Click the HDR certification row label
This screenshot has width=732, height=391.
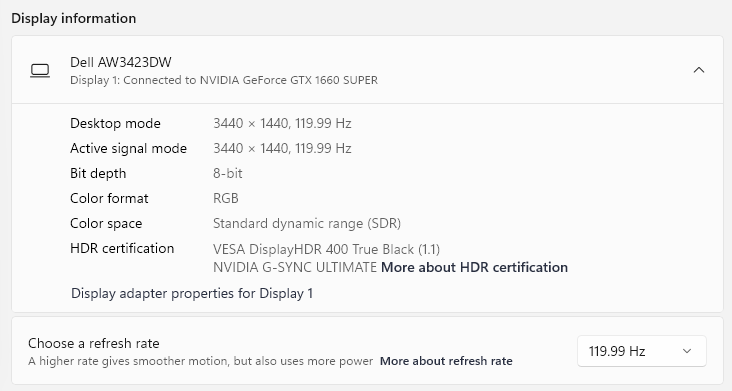122,248
